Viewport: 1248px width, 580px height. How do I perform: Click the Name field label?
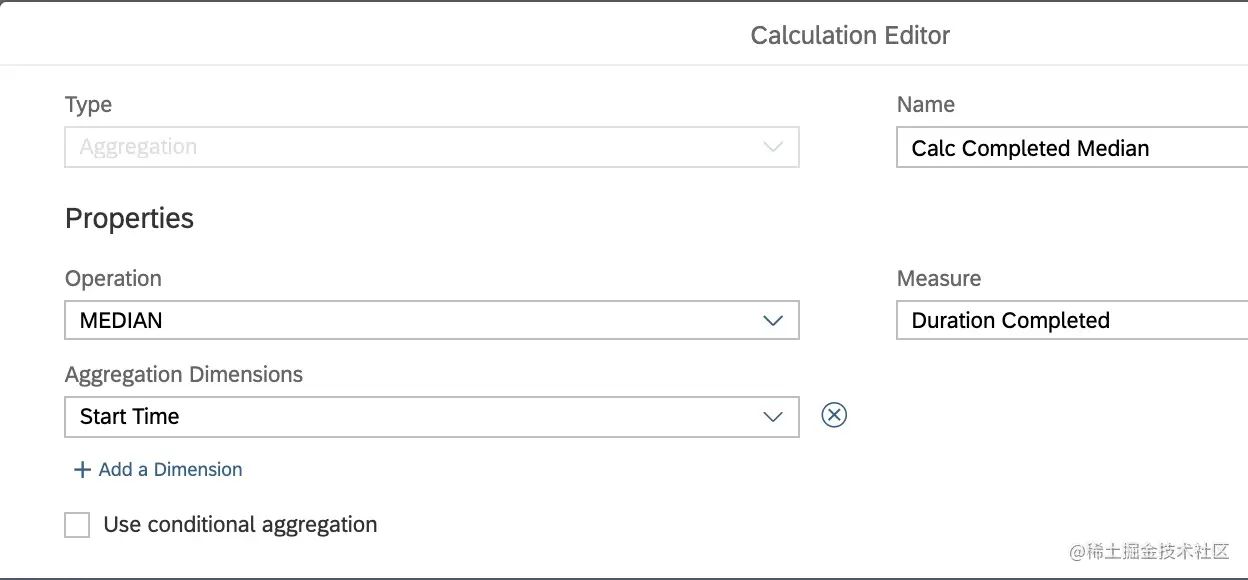926,105
